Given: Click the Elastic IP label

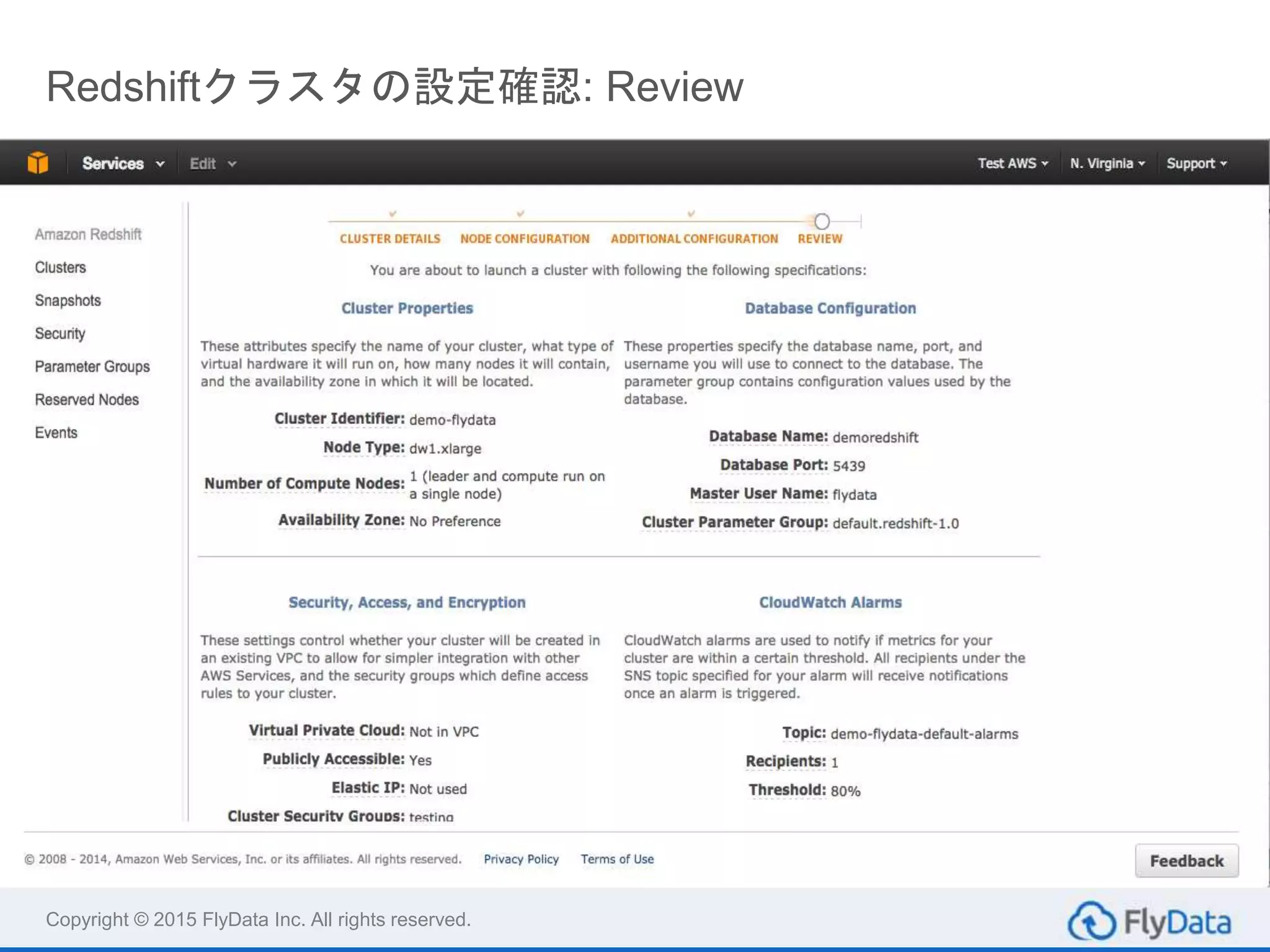Looking at the screenshot, I should [x=368, y=788].
